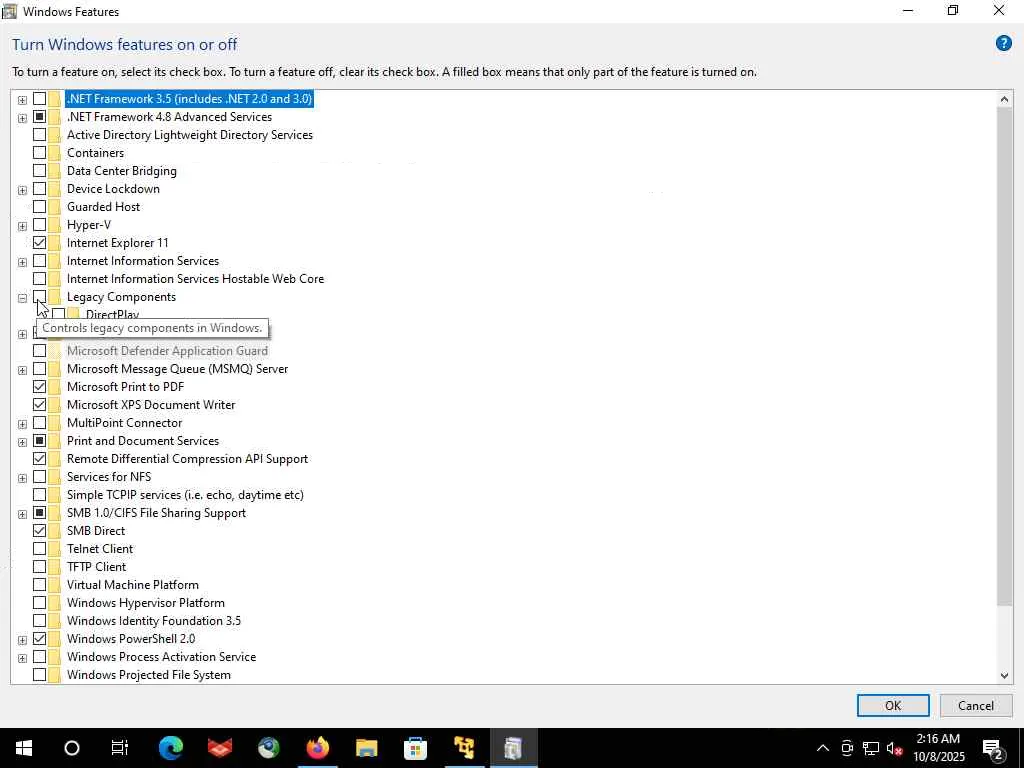
Task: Open the Windows Features help icon
Action: point(1003,44)
